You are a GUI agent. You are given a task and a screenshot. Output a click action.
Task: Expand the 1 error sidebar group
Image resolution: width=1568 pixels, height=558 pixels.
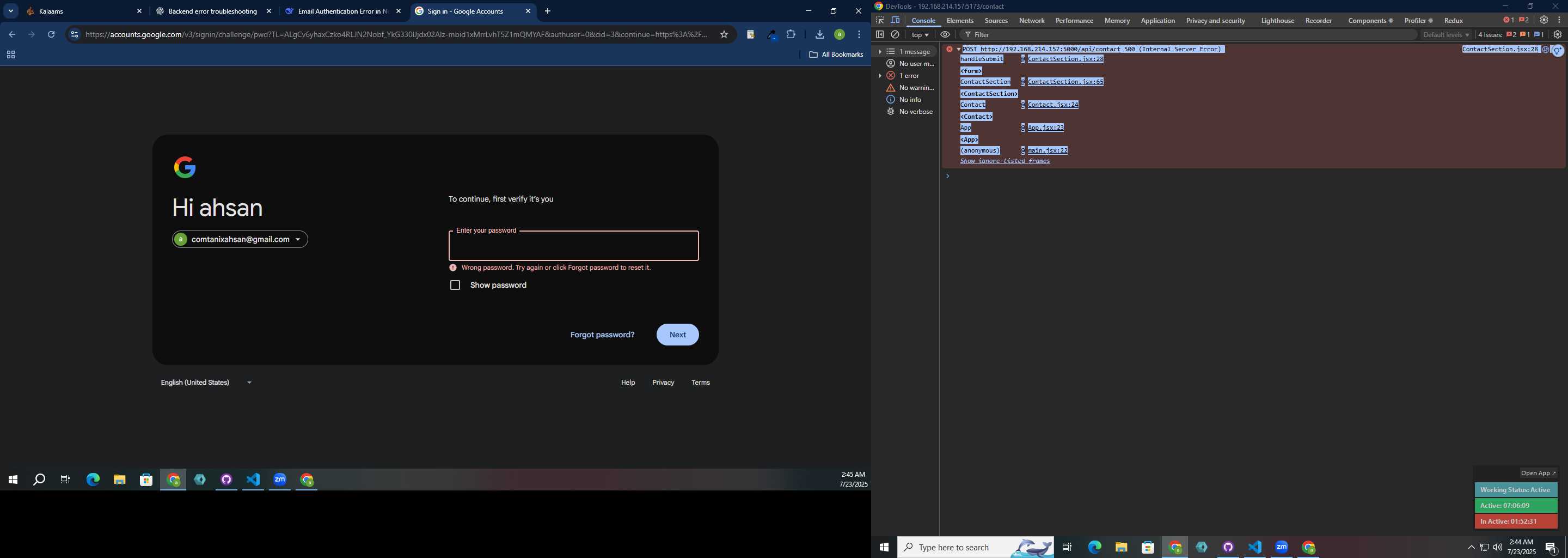(x=880, y=76)
